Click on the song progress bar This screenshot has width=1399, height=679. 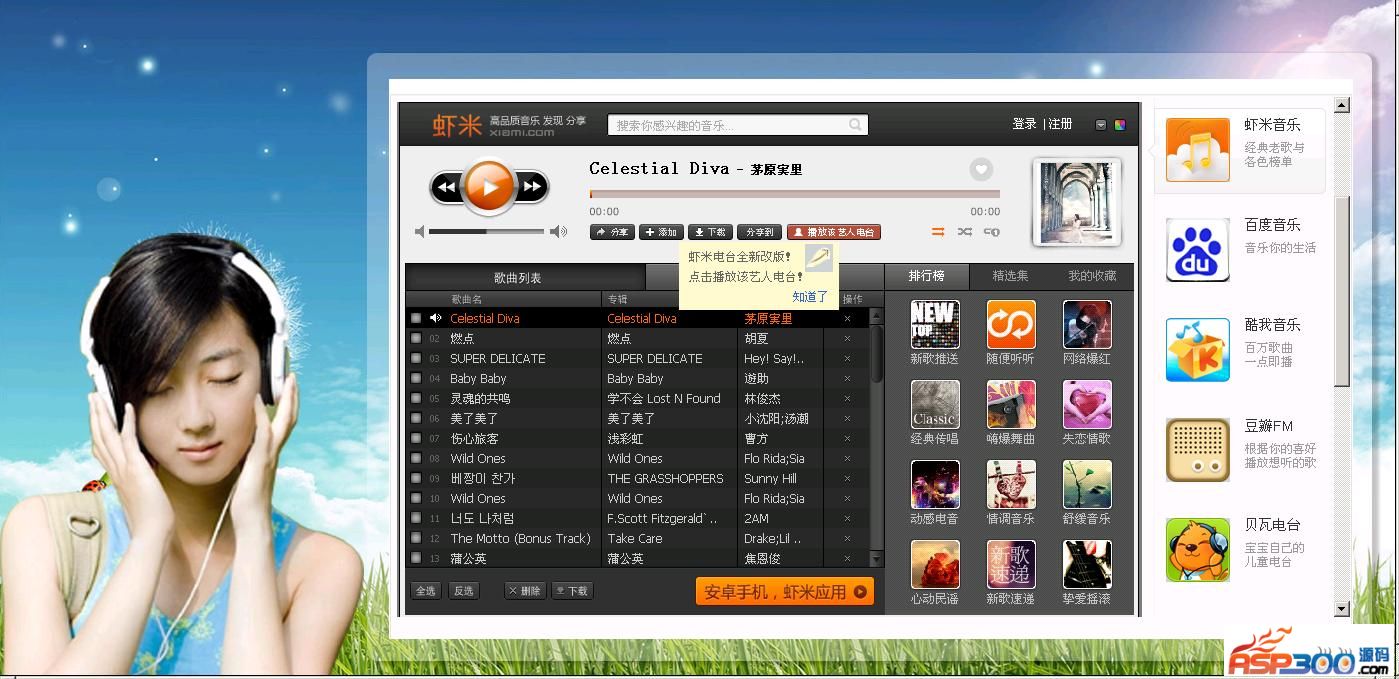(795, 194)
